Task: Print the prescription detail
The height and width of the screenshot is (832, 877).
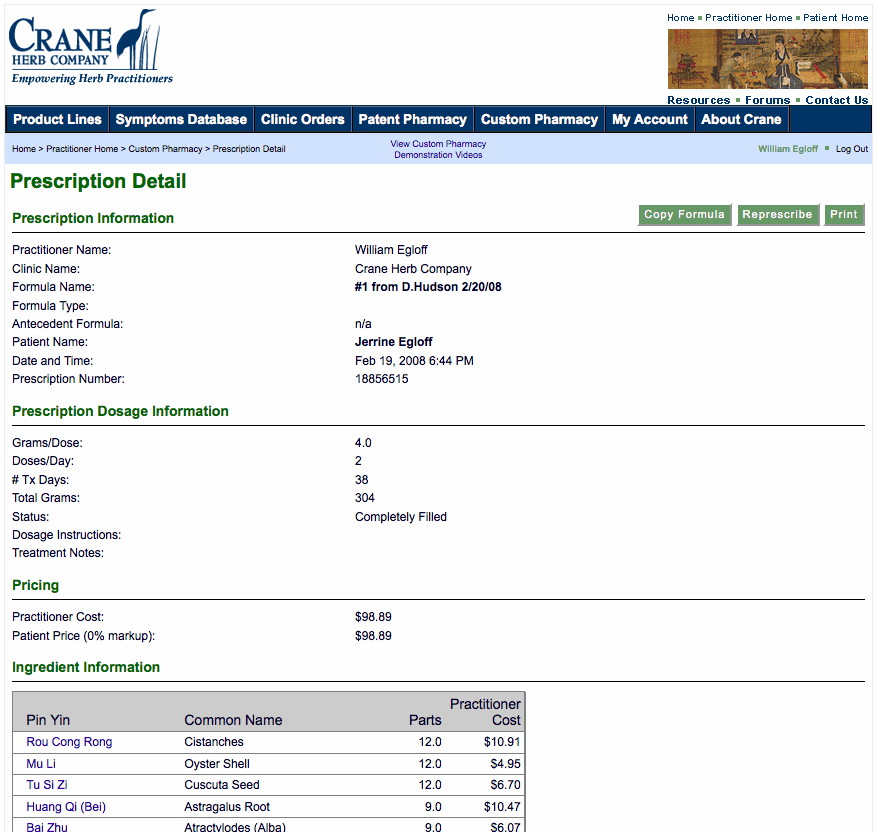Action: [843, 215]
